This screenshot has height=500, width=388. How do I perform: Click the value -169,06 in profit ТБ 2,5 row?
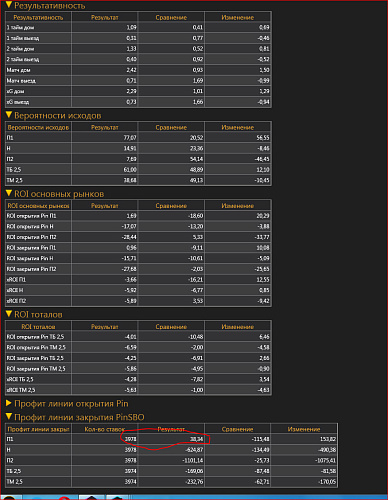pyautogui.click(x=194, y=471)
